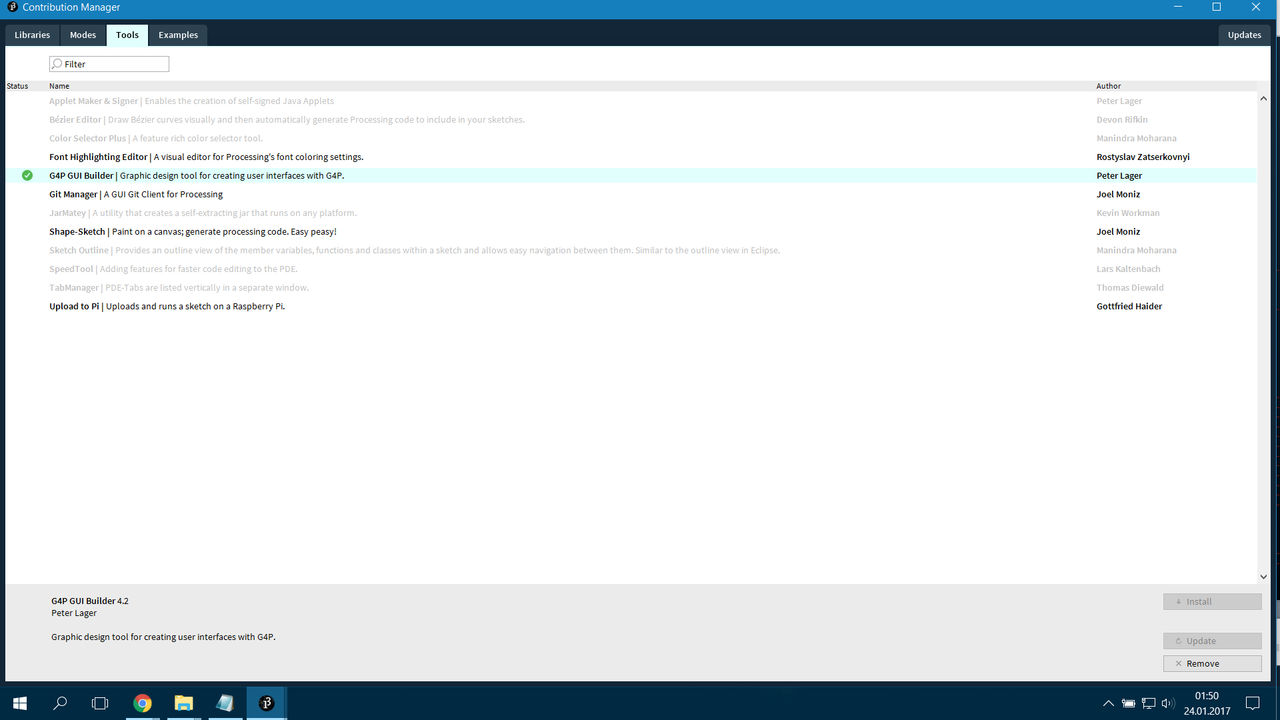Sort list by Name column header
1280x720 pixels.
tap(59, 86)
